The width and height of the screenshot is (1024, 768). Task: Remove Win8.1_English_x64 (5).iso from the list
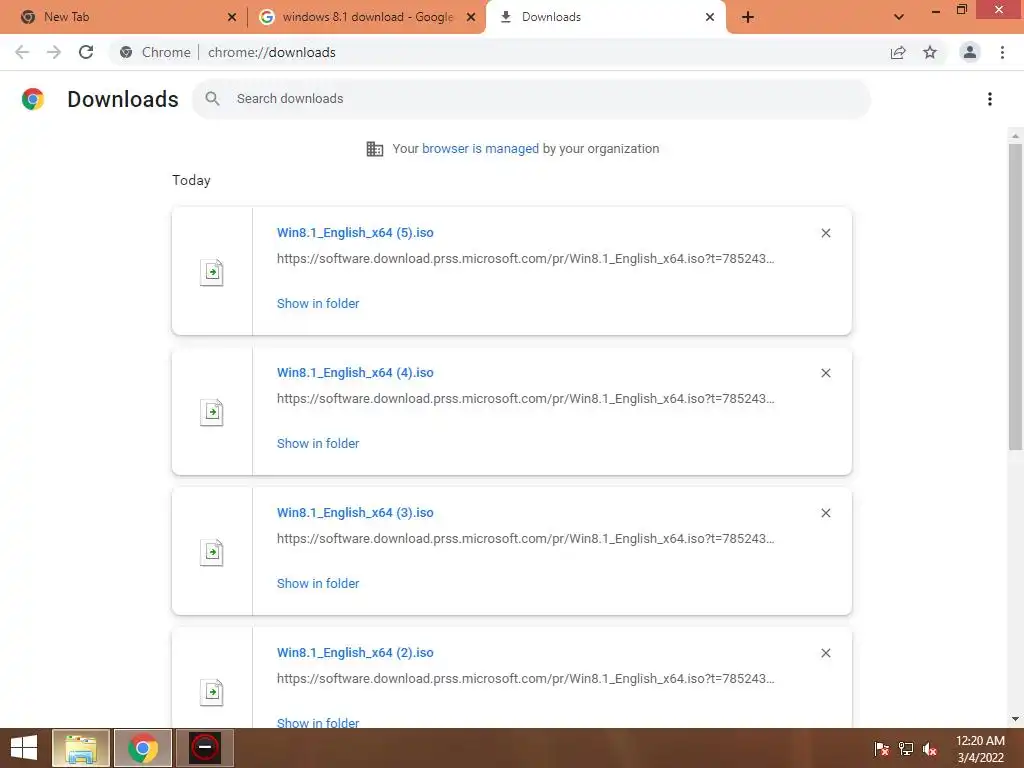825,233
